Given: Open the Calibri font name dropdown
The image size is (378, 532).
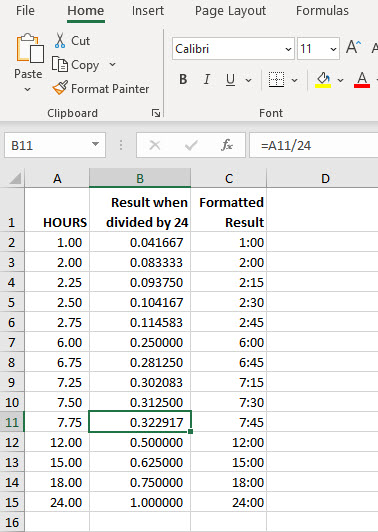Looking at the screenshot, I should [288, 49].
